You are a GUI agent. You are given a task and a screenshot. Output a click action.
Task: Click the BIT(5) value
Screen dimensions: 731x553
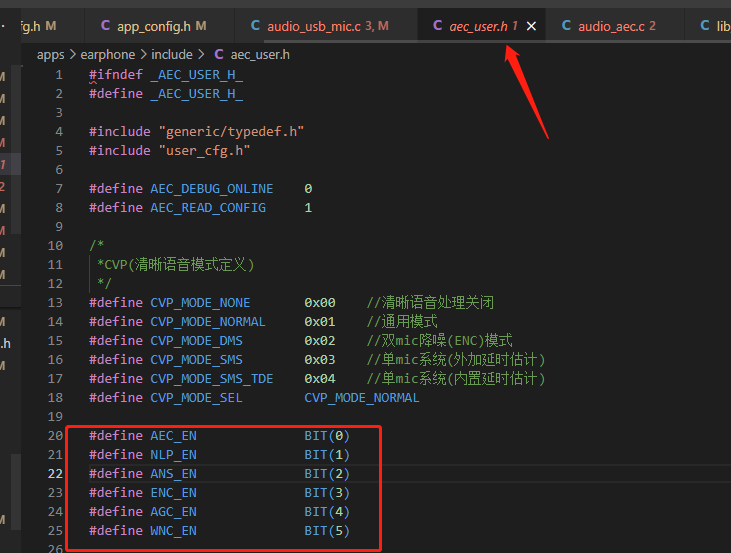327,531
